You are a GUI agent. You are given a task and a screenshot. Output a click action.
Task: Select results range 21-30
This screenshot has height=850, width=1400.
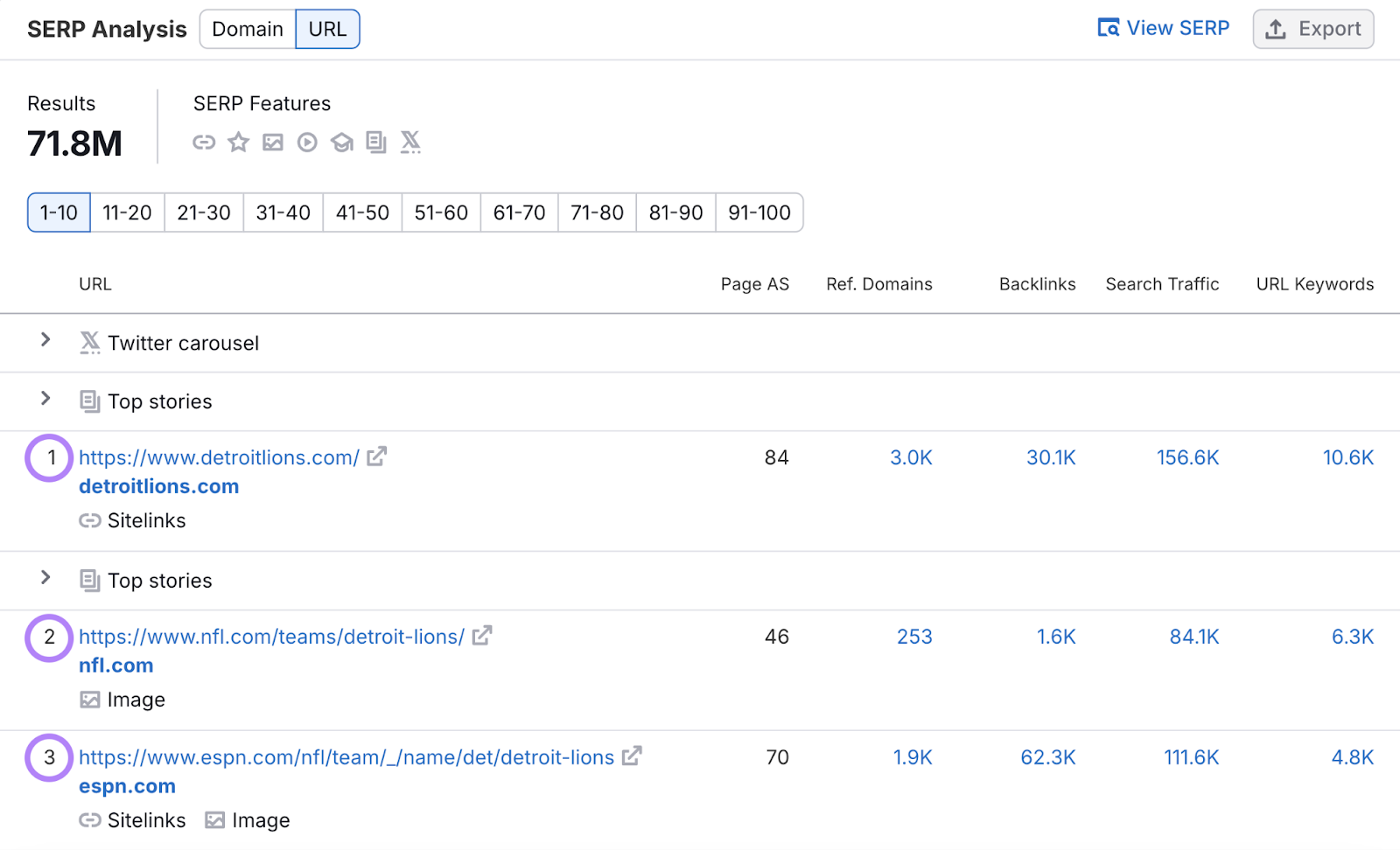click(204, 212)
